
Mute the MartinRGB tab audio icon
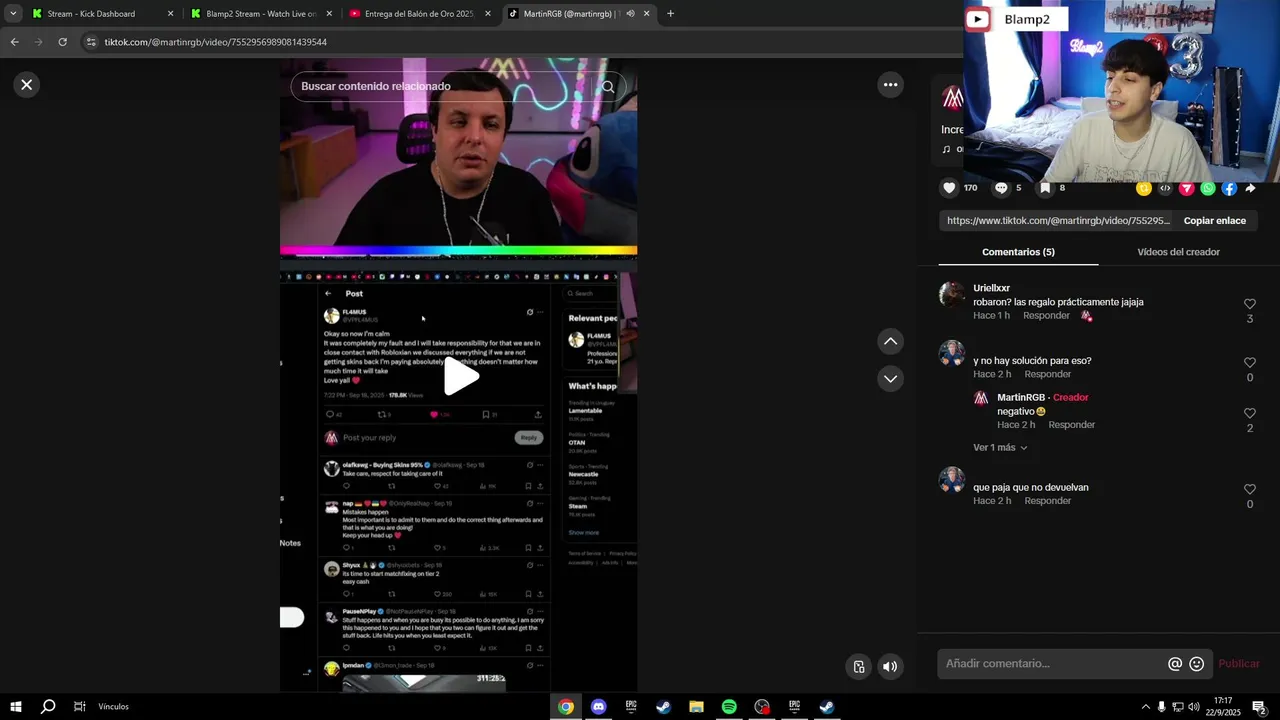tap(630, 14)
